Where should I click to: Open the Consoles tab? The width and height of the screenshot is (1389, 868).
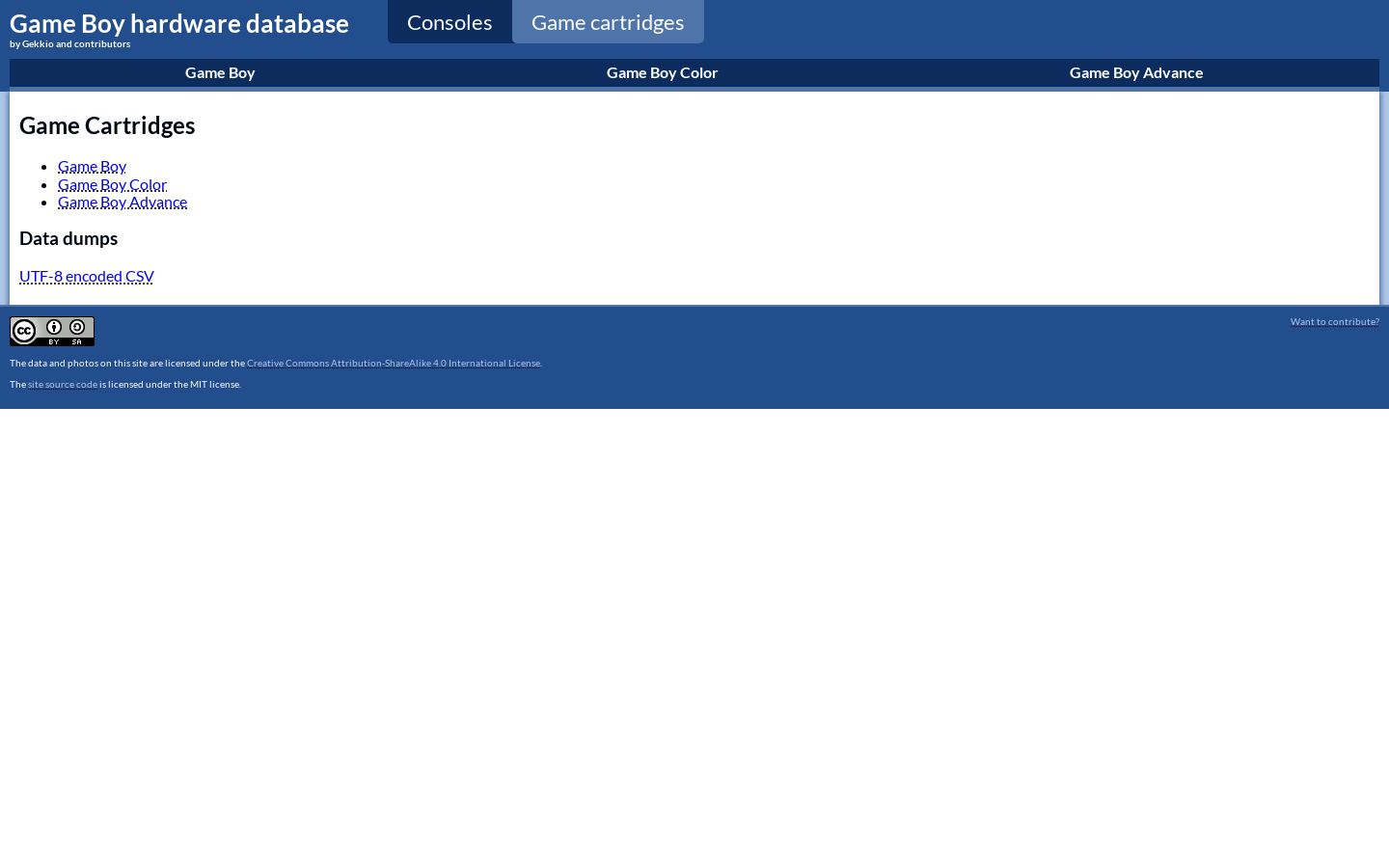(x=449, y=21)
